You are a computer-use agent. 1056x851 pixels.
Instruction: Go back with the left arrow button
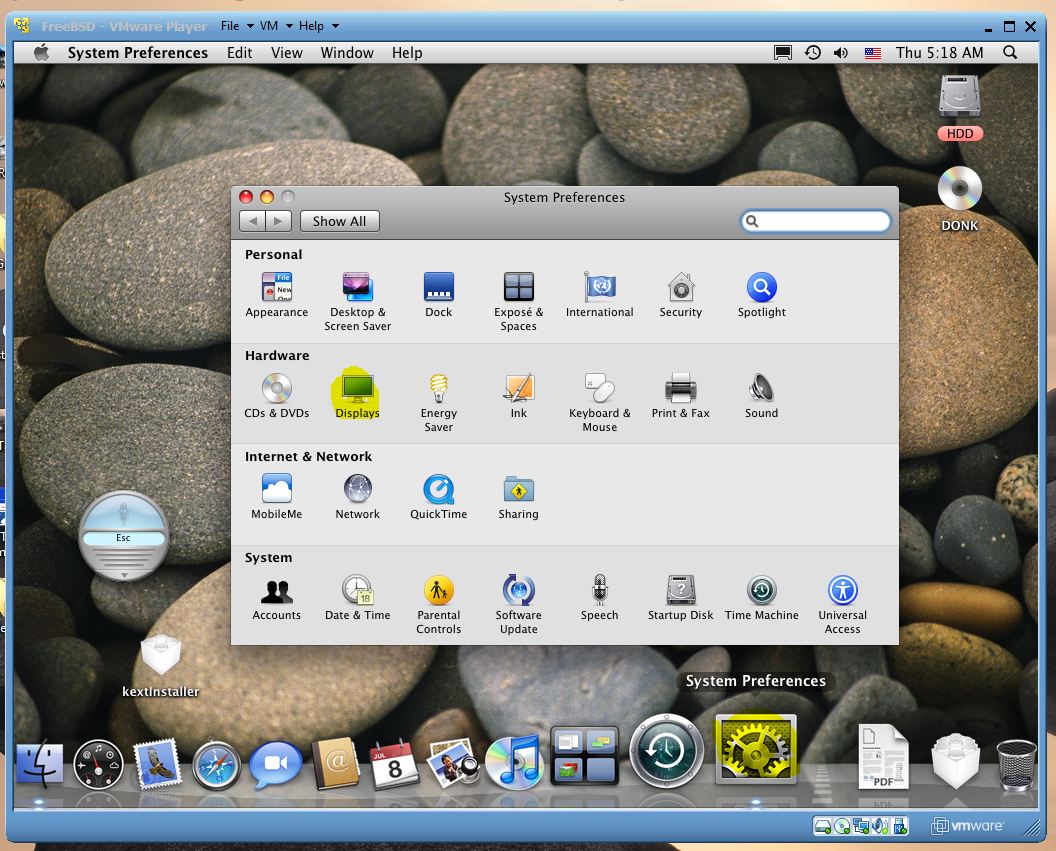253,221
